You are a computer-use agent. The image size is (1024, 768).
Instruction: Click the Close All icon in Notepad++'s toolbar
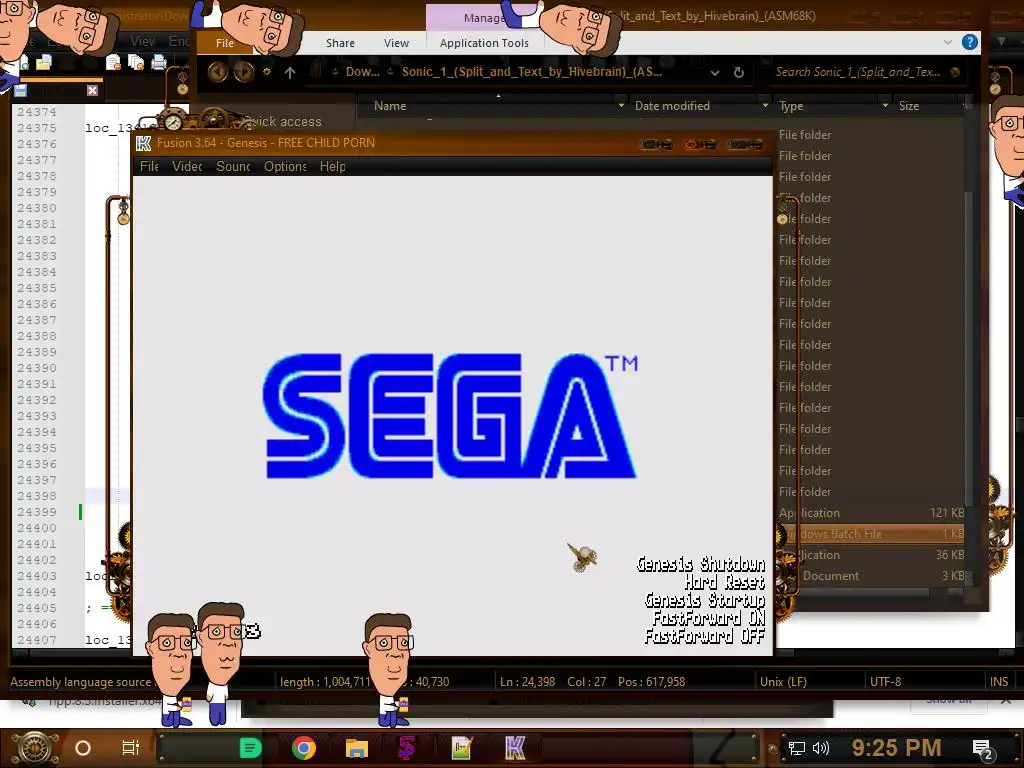tap(136, 63)
